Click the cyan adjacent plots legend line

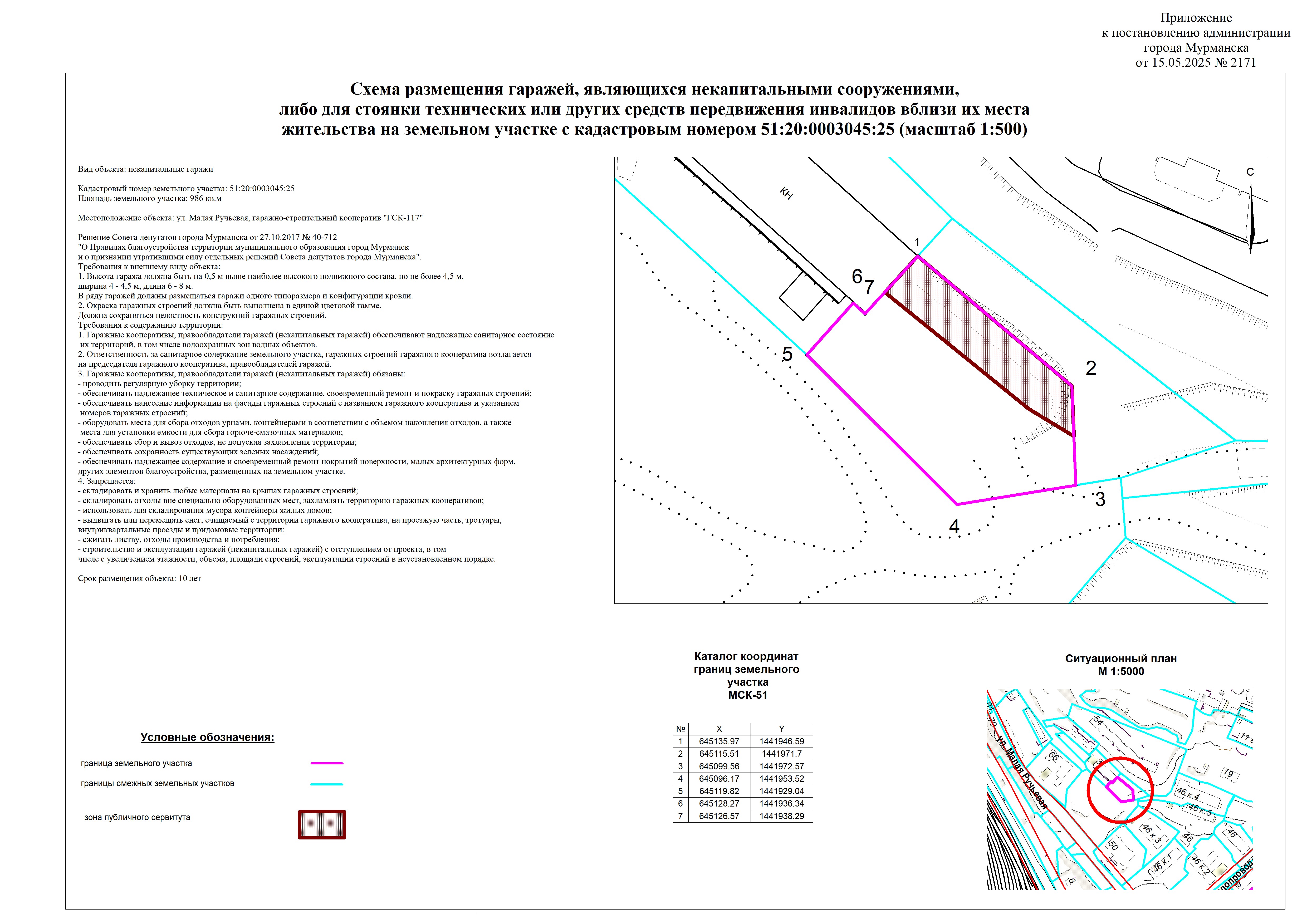pyautogui.click(x=327, y=784)
